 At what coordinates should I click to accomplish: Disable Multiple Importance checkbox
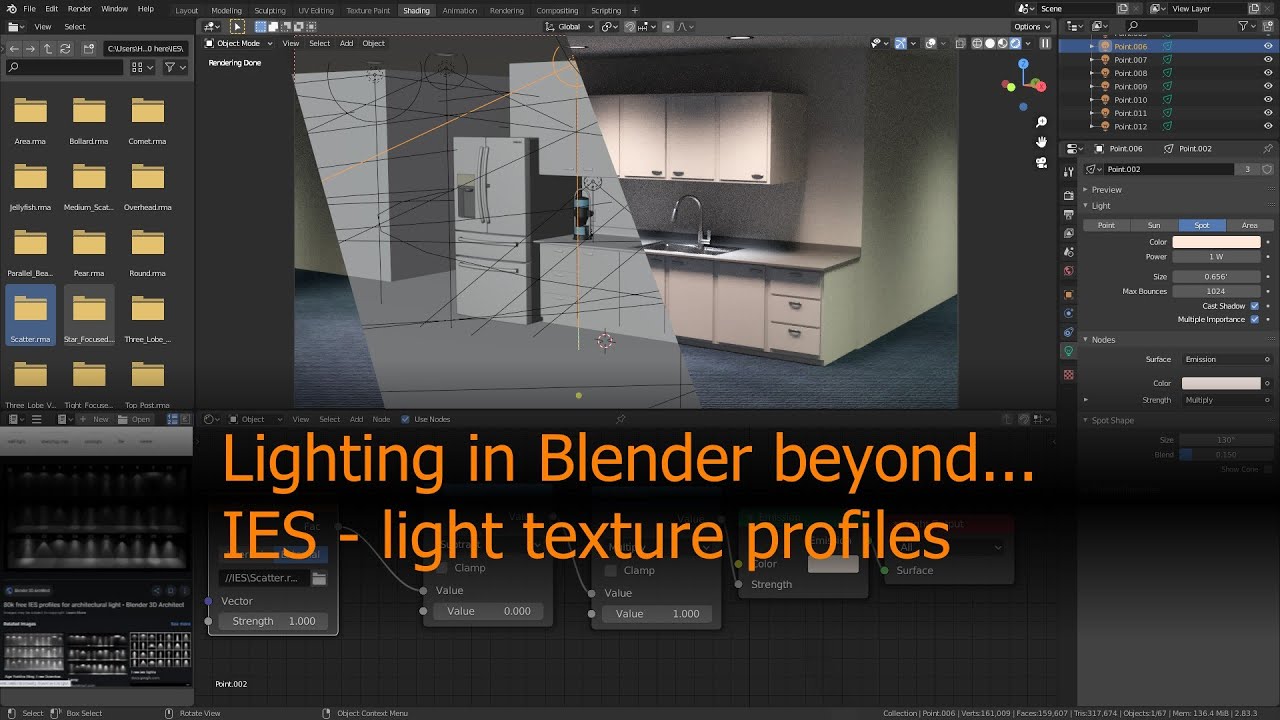click(1254, 319)
